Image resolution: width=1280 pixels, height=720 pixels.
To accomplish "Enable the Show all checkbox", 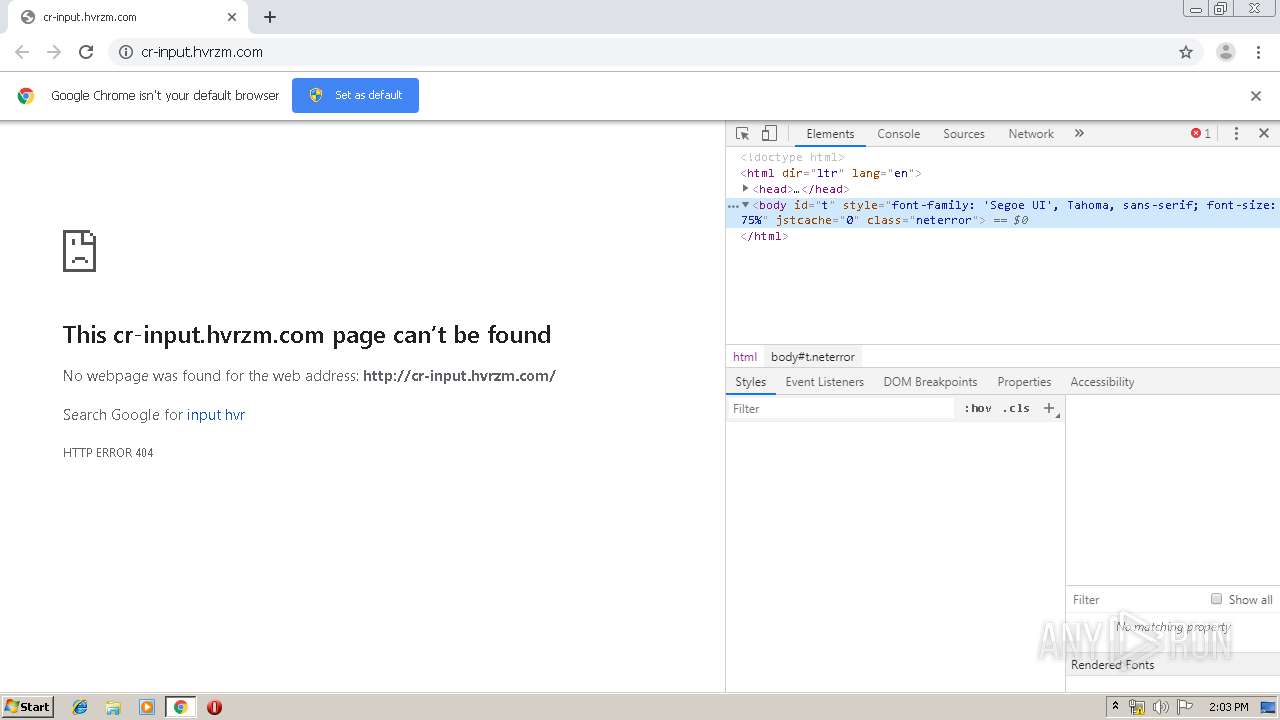I will [1217, 599].
